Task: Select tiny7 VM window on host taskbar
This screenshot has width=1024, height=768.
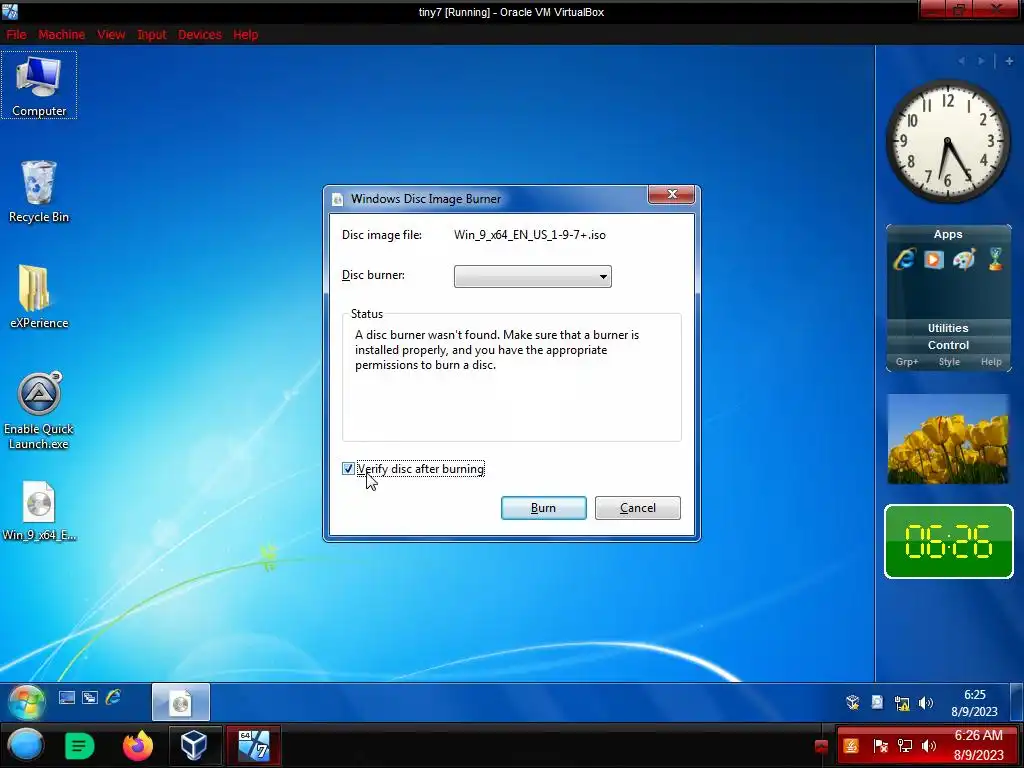Action: point(254,745)
